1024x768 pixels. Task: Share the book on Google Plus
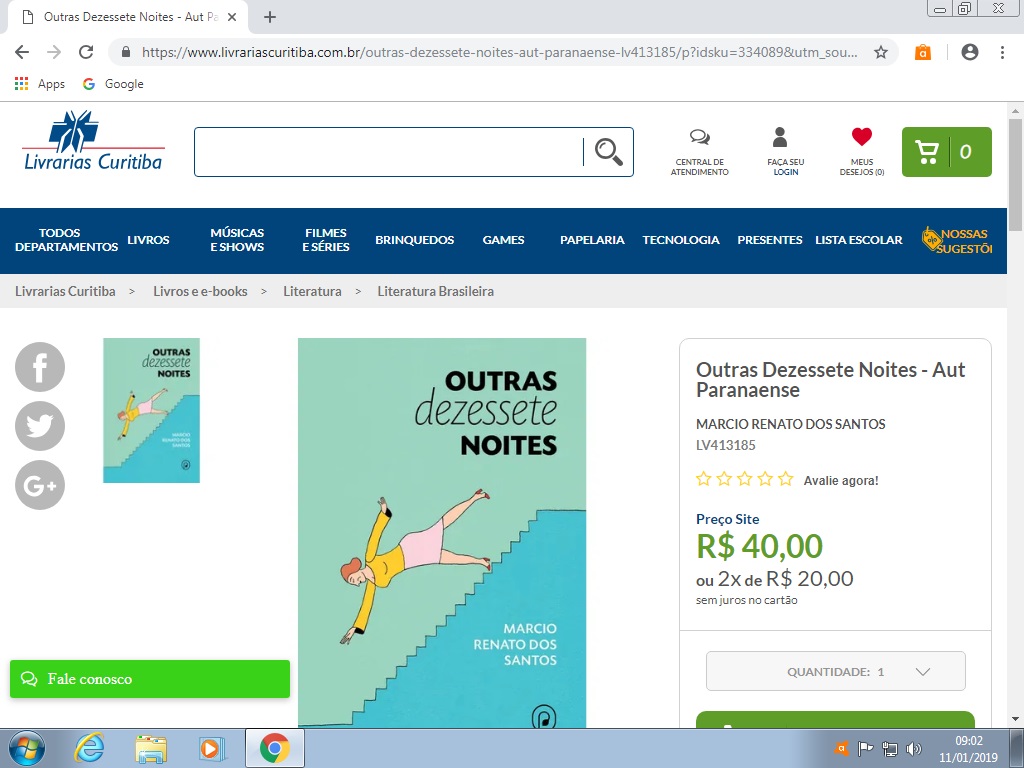[40, 485]
